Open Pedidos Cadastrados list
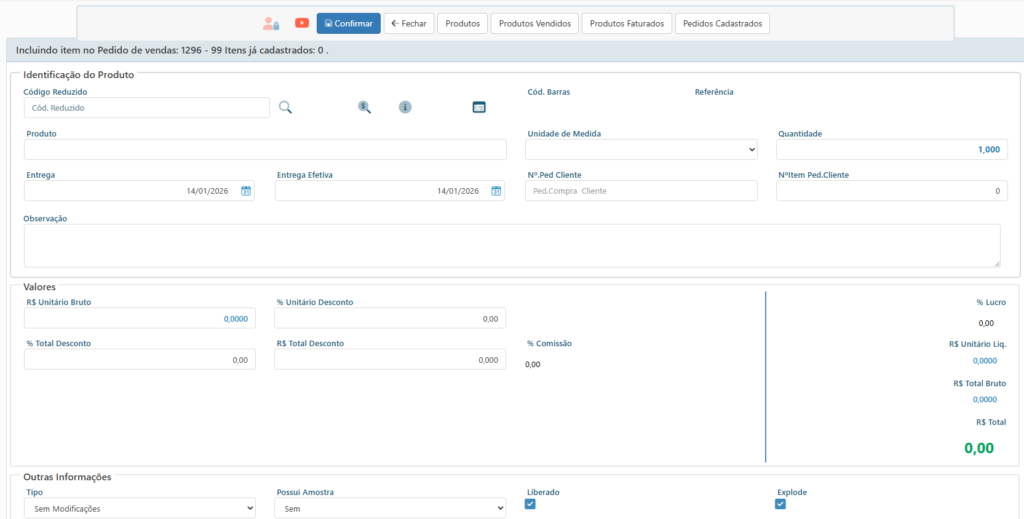The height and width of the screenshot is (519, 1024). [722, 23]
